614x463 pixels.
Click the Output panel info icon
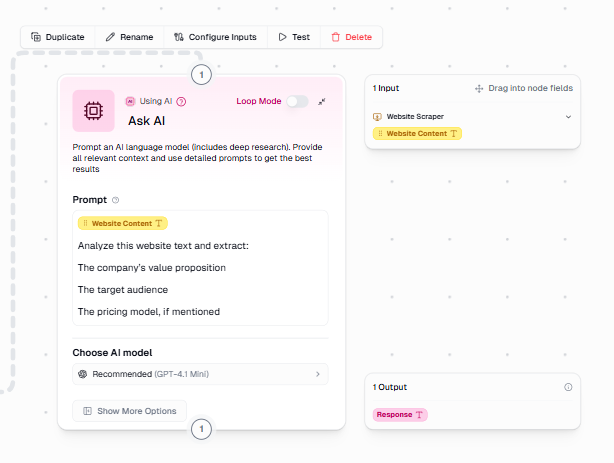coord(568,387)
